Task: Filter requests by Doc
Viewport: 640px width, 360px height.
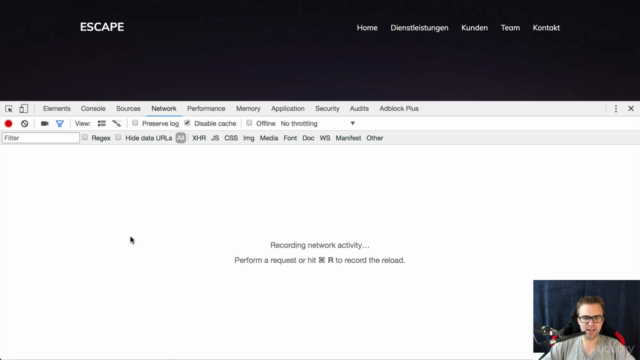Action: click(x=308, y=138)
